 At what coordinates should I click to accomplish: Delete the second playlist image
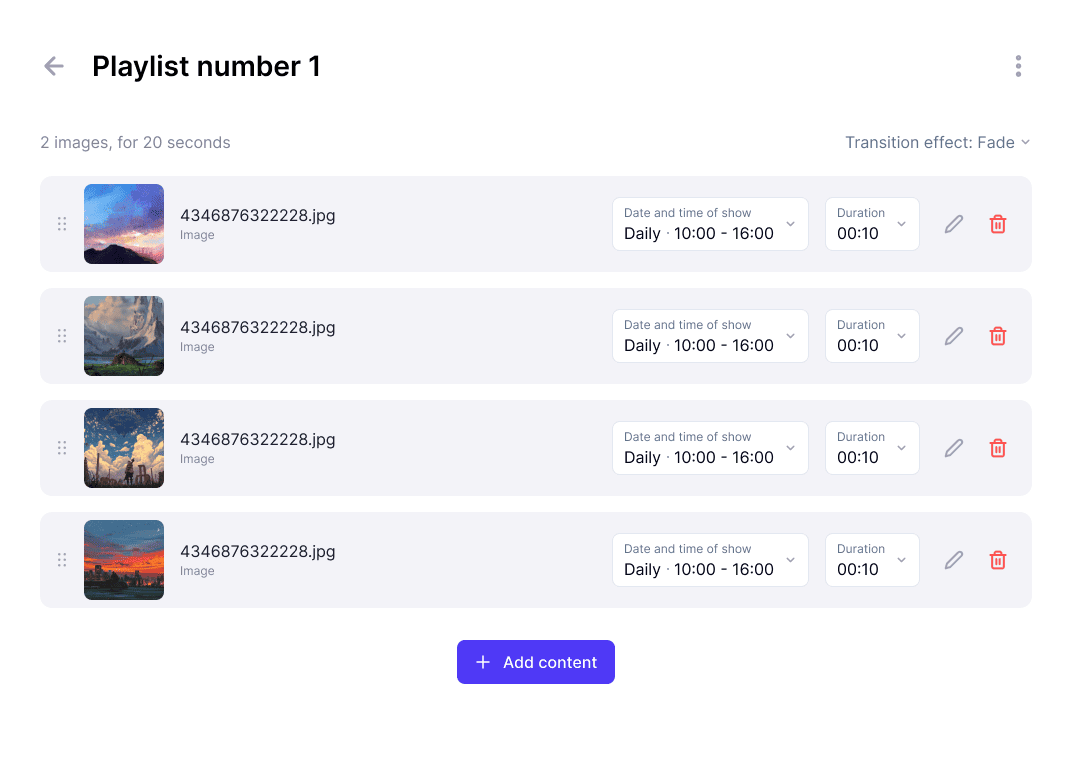tap(997, 336)
